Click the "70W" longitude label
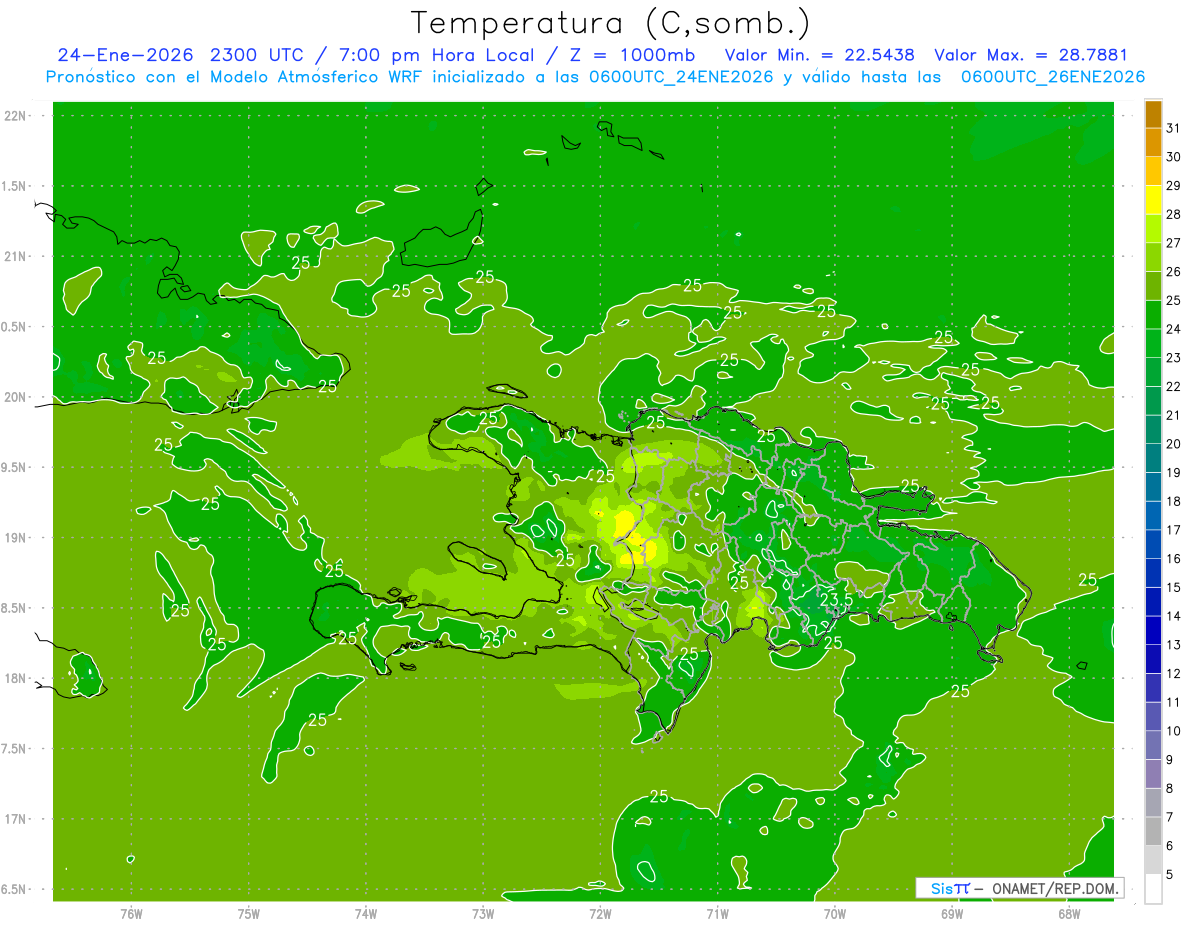 coord(835,914)
